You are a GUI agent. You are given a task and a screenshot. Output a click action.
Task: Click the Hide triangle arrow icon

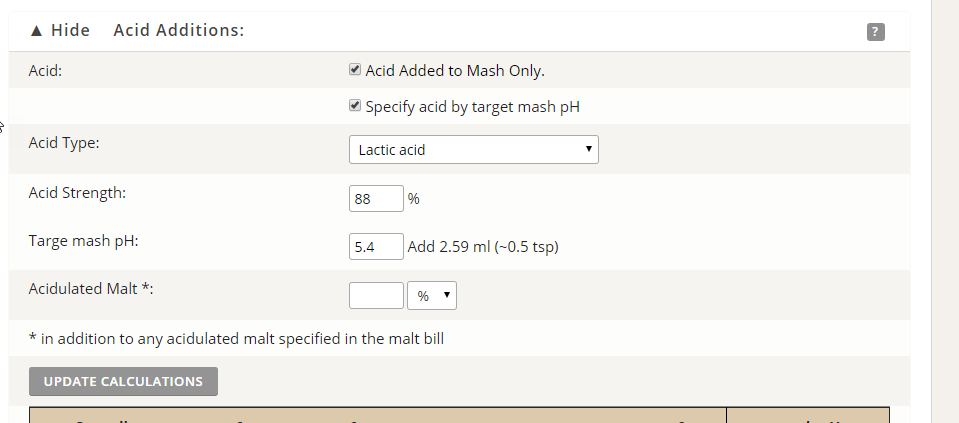click(x=37, y=31)
